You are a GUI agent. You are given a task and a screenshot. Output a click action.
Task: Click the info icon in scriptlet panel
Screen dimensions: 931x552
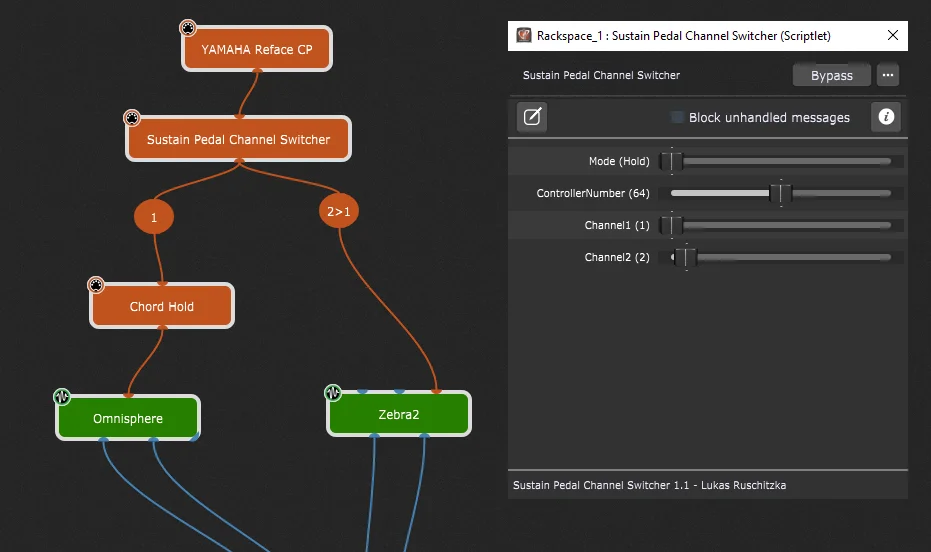point(886,116)
